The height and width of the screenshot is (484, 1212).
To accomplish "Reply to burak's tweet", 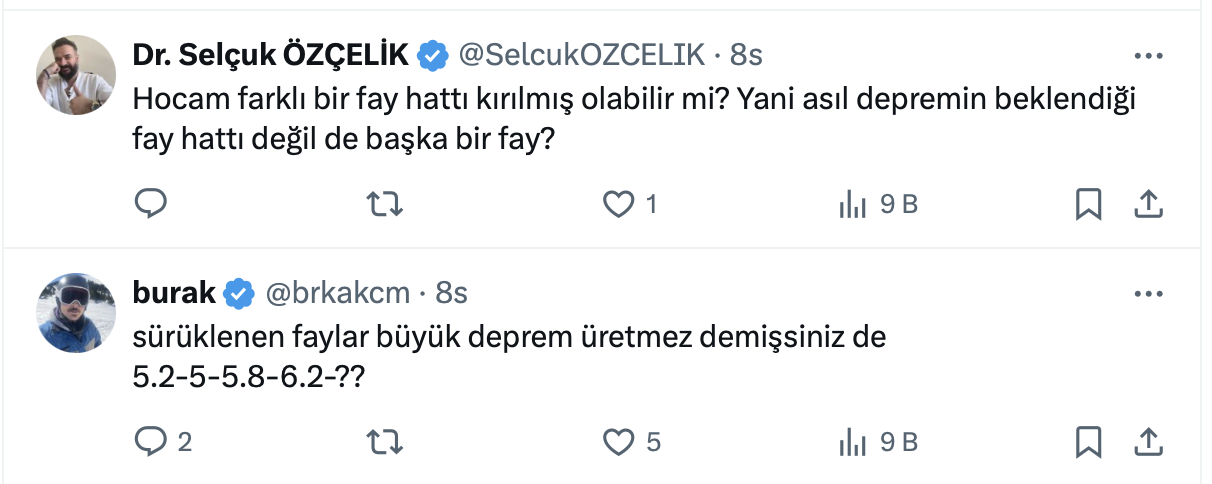I will (x=150, y=440).
